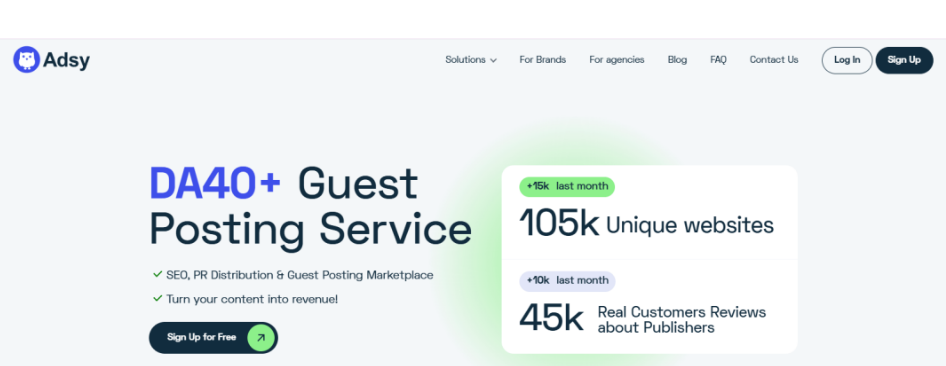Click the Adsy brand name text
This screenshot has width=946, height=366.
[66, 60]
